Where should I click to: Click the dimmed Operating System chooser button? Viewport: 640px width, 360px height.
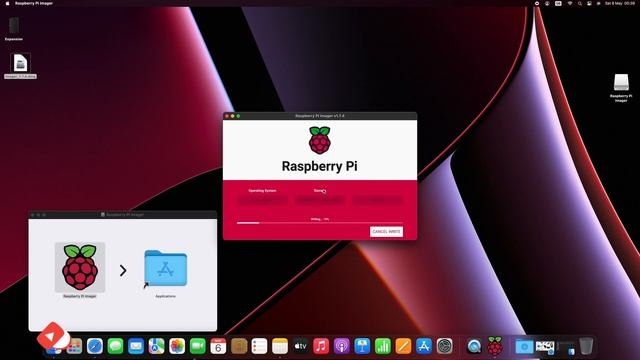(262, 200)
